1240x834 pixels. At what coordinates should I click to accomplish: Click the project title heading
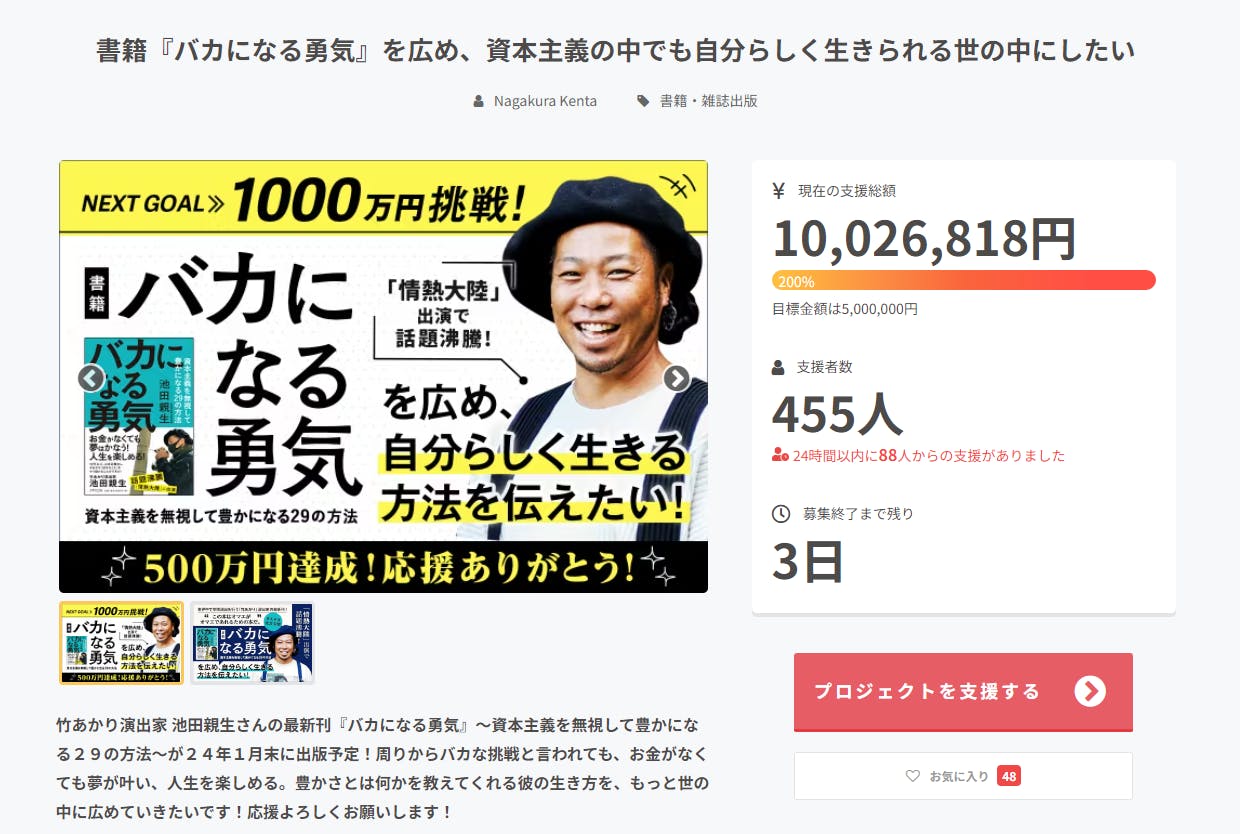616,50
